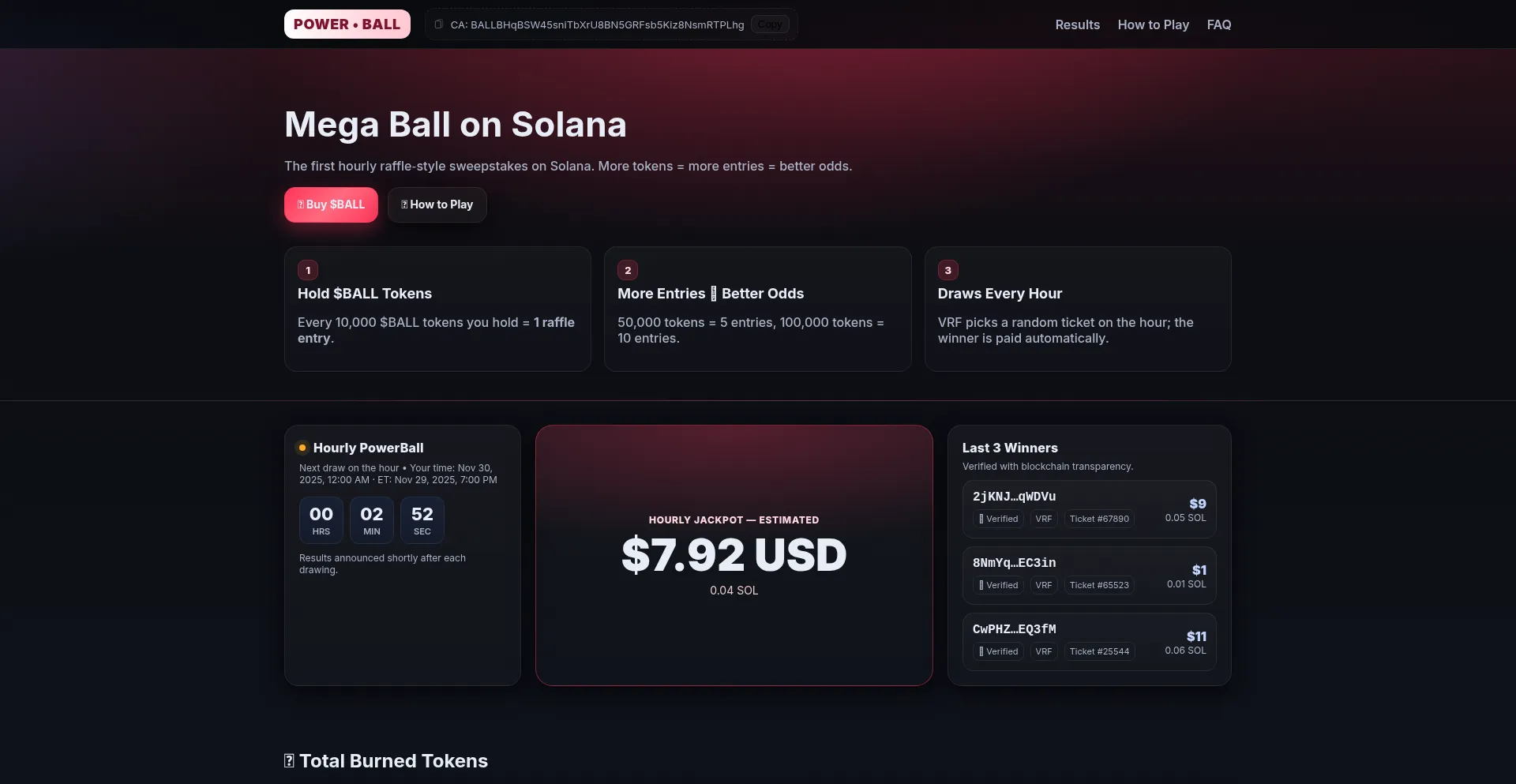
Task: Select winner address CwPHZ…EQ3fM
Action: 1014,629
